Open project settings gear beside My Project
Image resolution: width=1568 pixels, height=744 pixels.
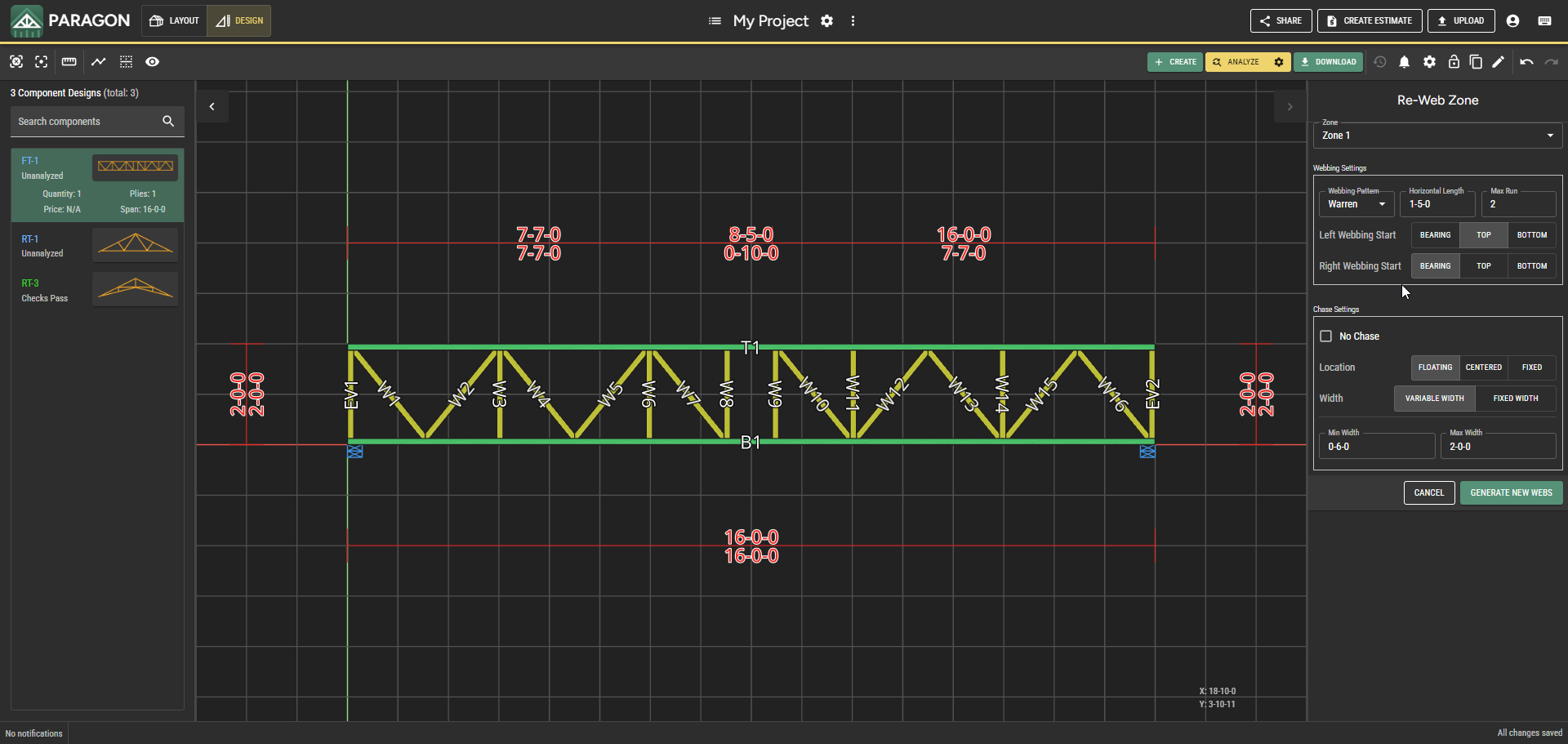pos(826,21)
